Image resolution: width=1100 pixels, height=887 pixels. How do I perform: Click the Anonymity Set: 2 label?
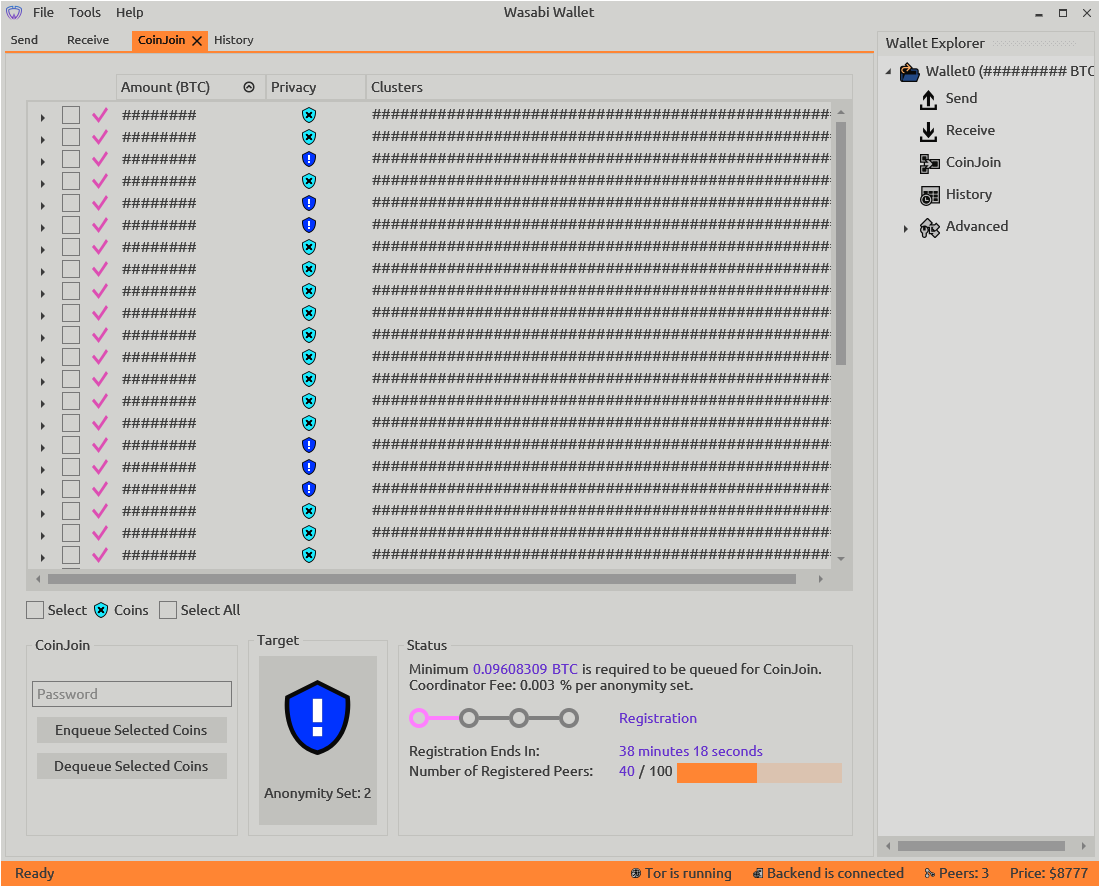pos(318,793)
